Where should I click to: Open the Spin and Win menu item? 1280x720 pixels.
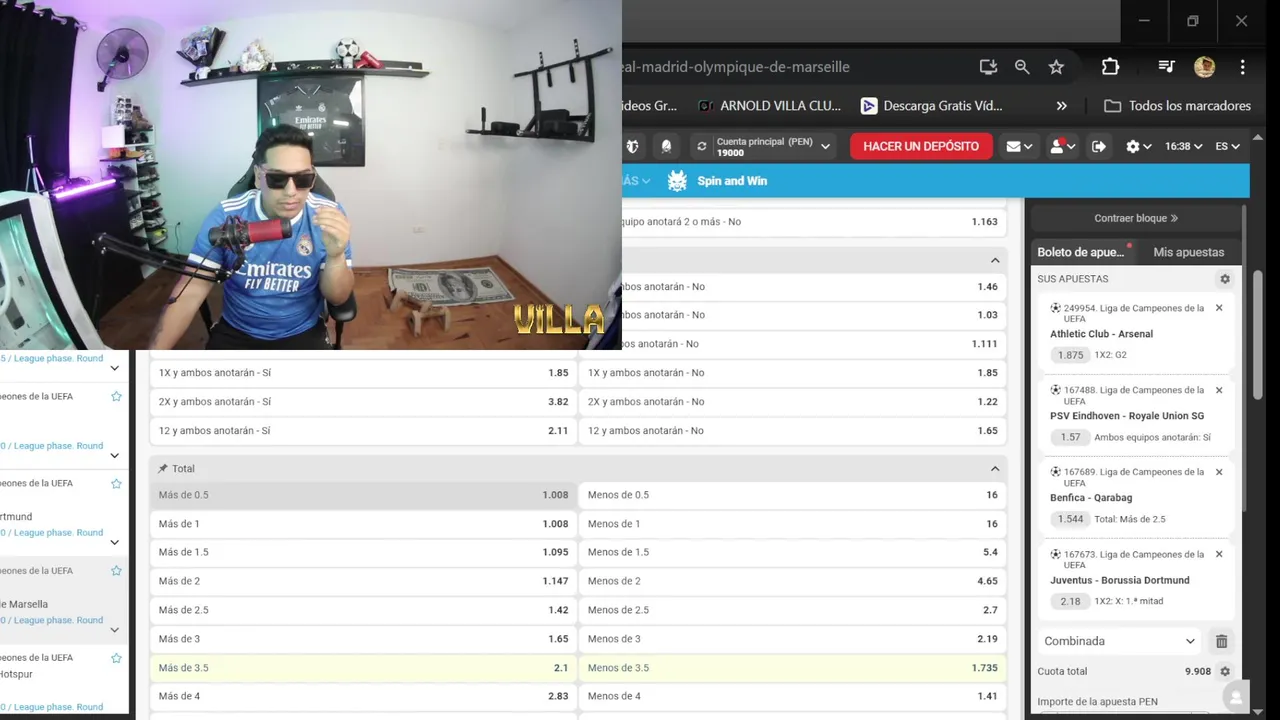tap(732, 181)
